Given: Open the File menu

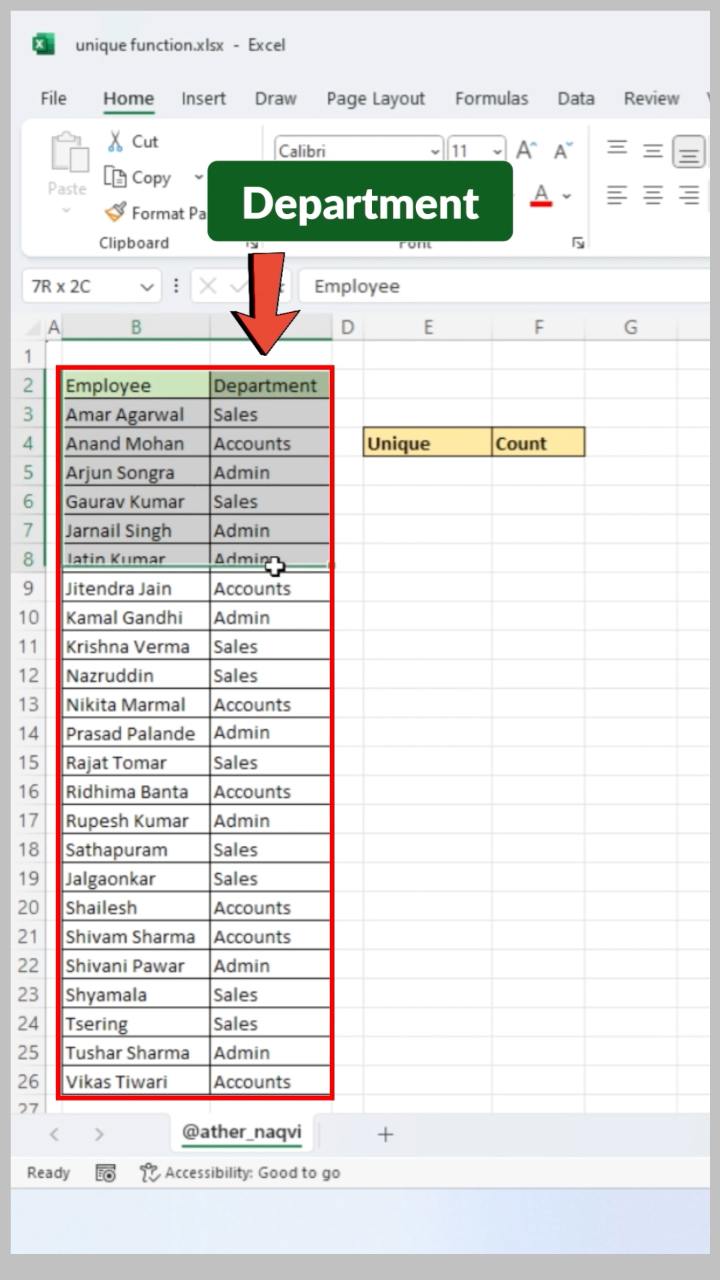Looking at the screenshot, I should [53, 98].
